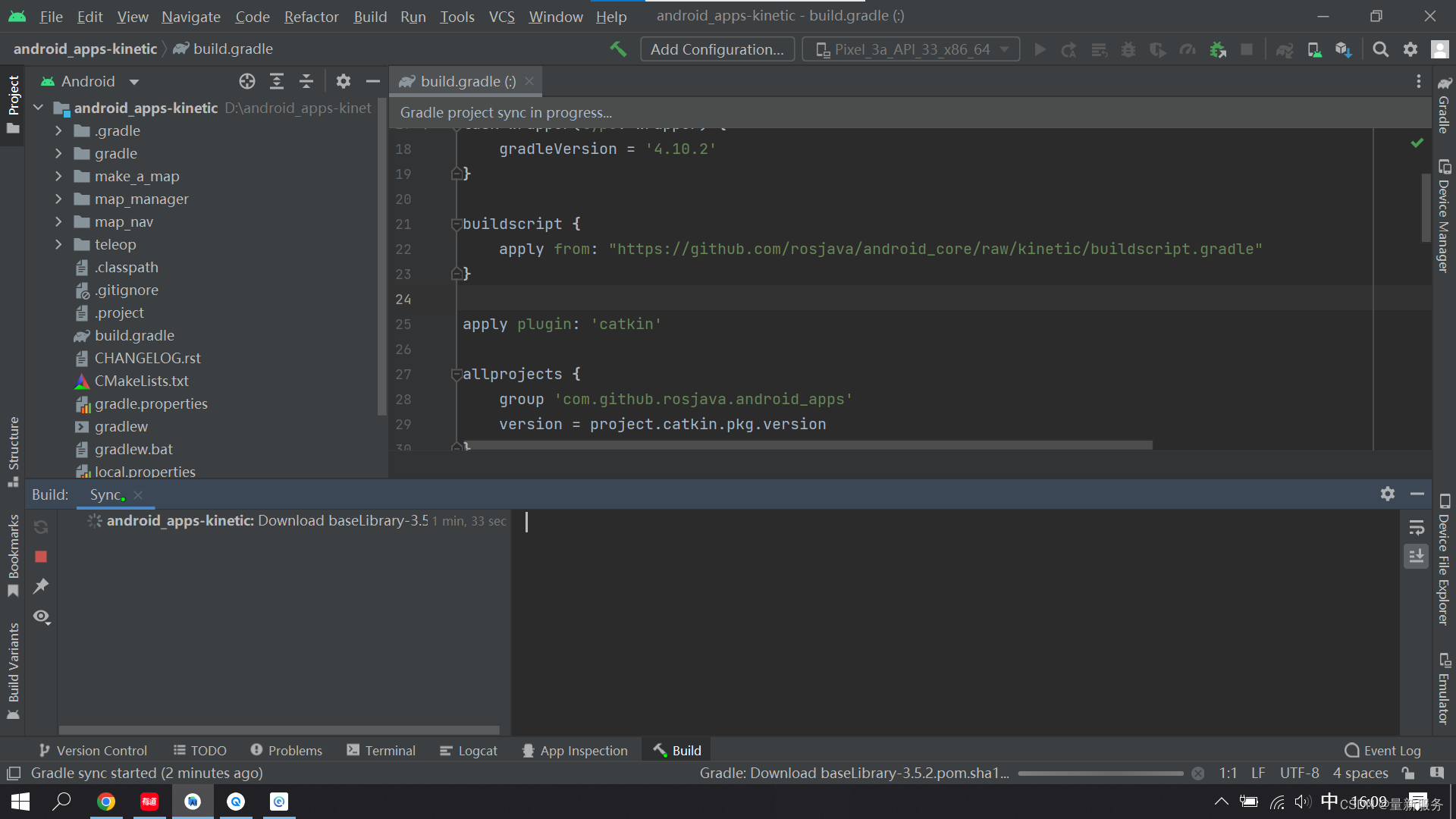Viewport: 1456px width, 819px height.
Task: Stop the Gradle sync with red square
Action: (41, 557)
